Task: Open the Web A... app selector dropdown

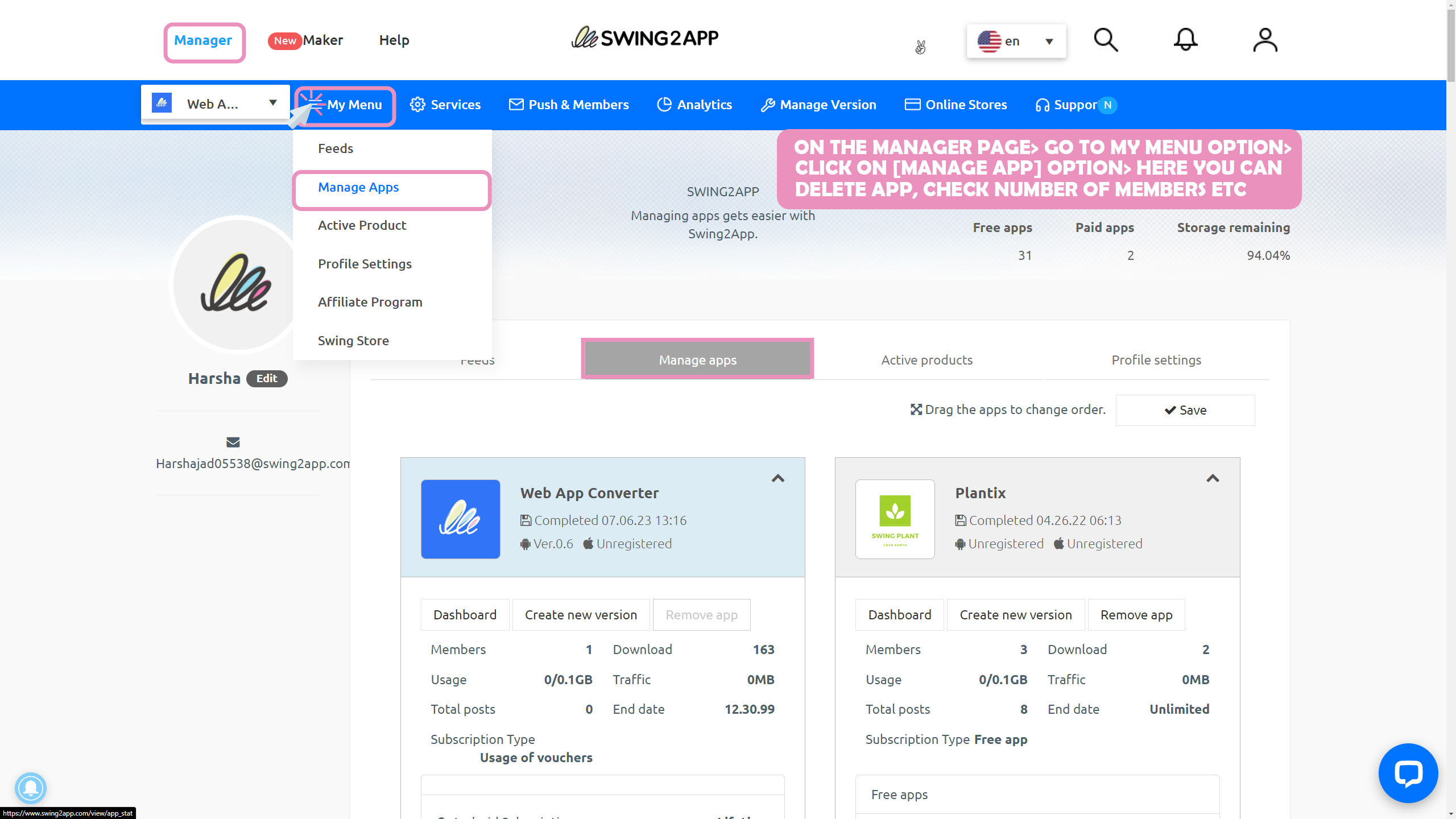Action: click(216, 104)
